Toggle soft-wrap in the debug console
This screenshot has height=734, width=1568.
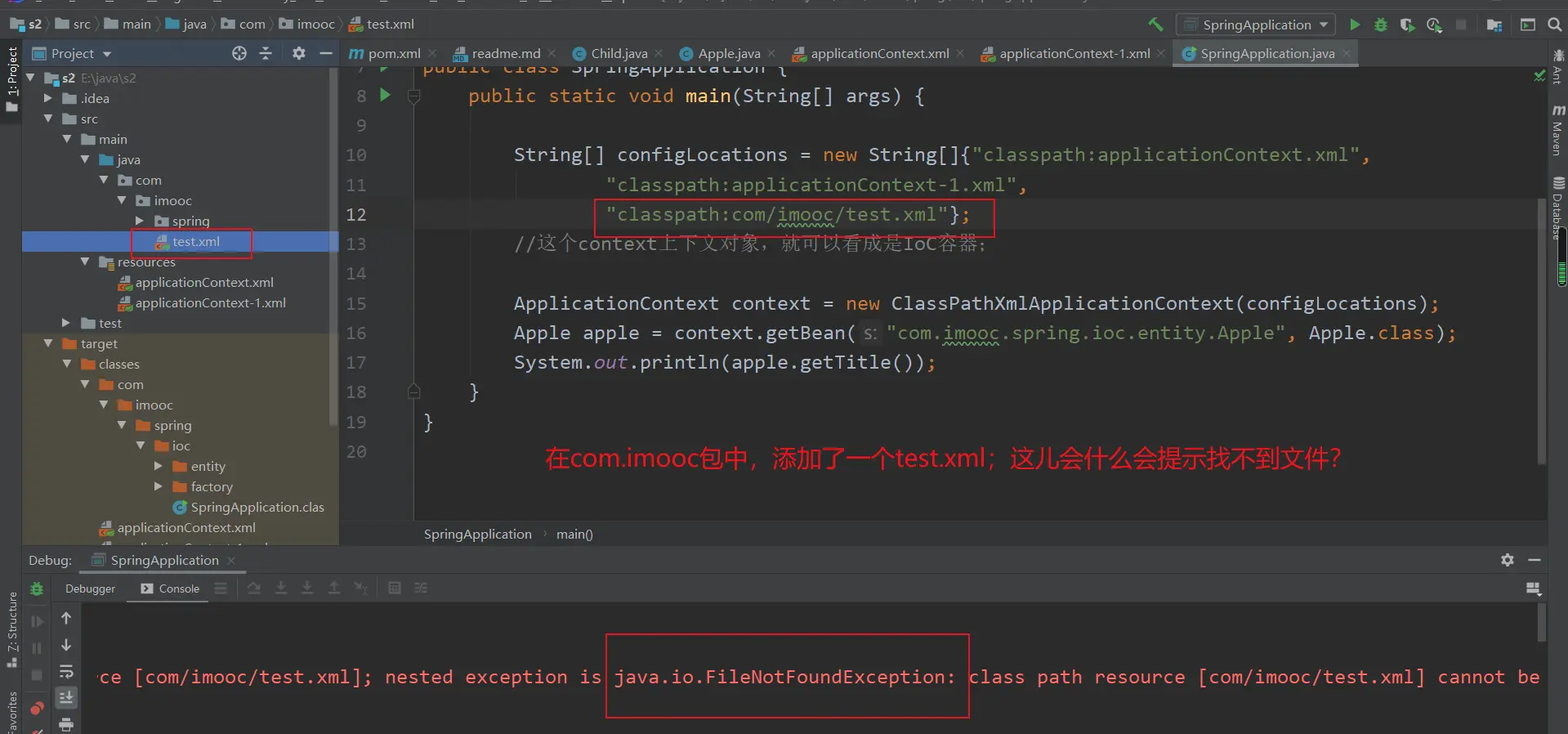pyautogui.click(x=66, y=671)
